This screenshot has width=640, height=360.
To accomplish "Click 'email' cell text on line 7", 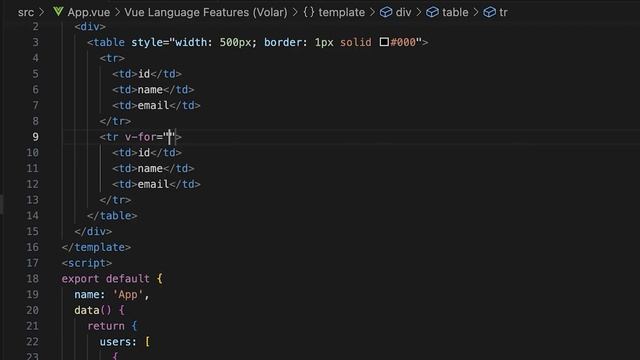I will coord(153,105).
